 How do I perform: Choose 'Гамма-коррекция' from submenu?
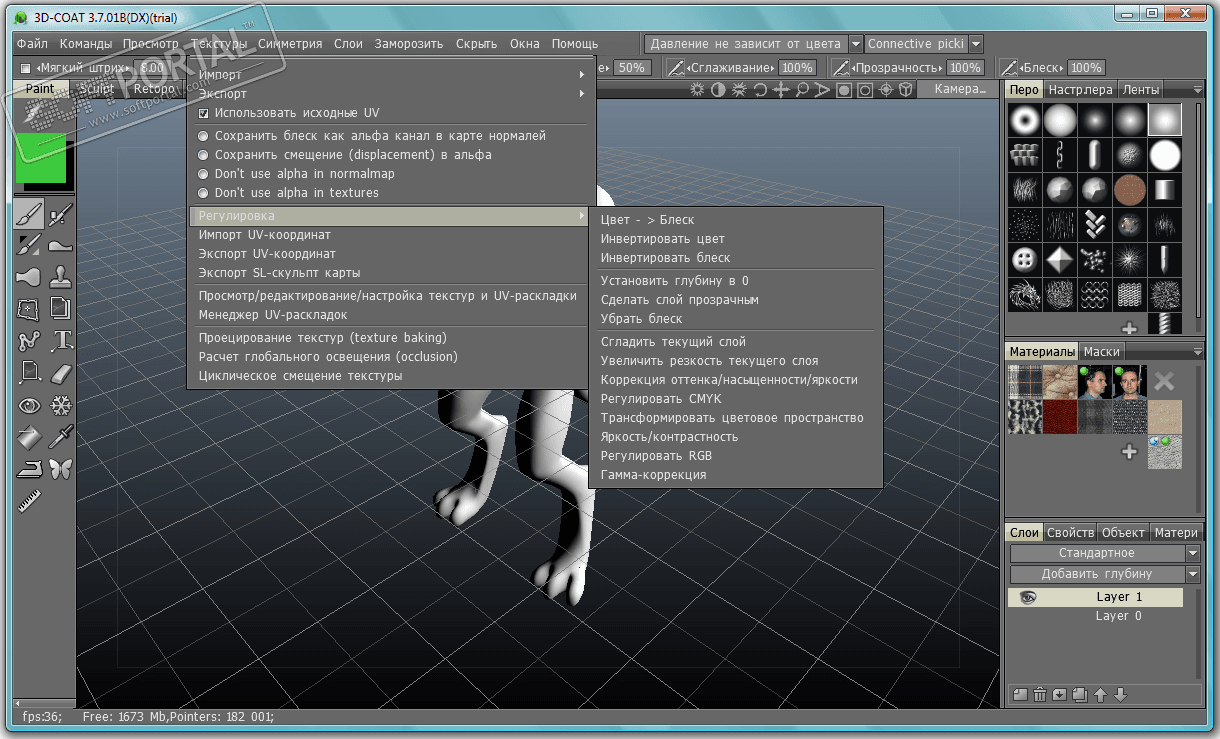(x=653, y=475)
